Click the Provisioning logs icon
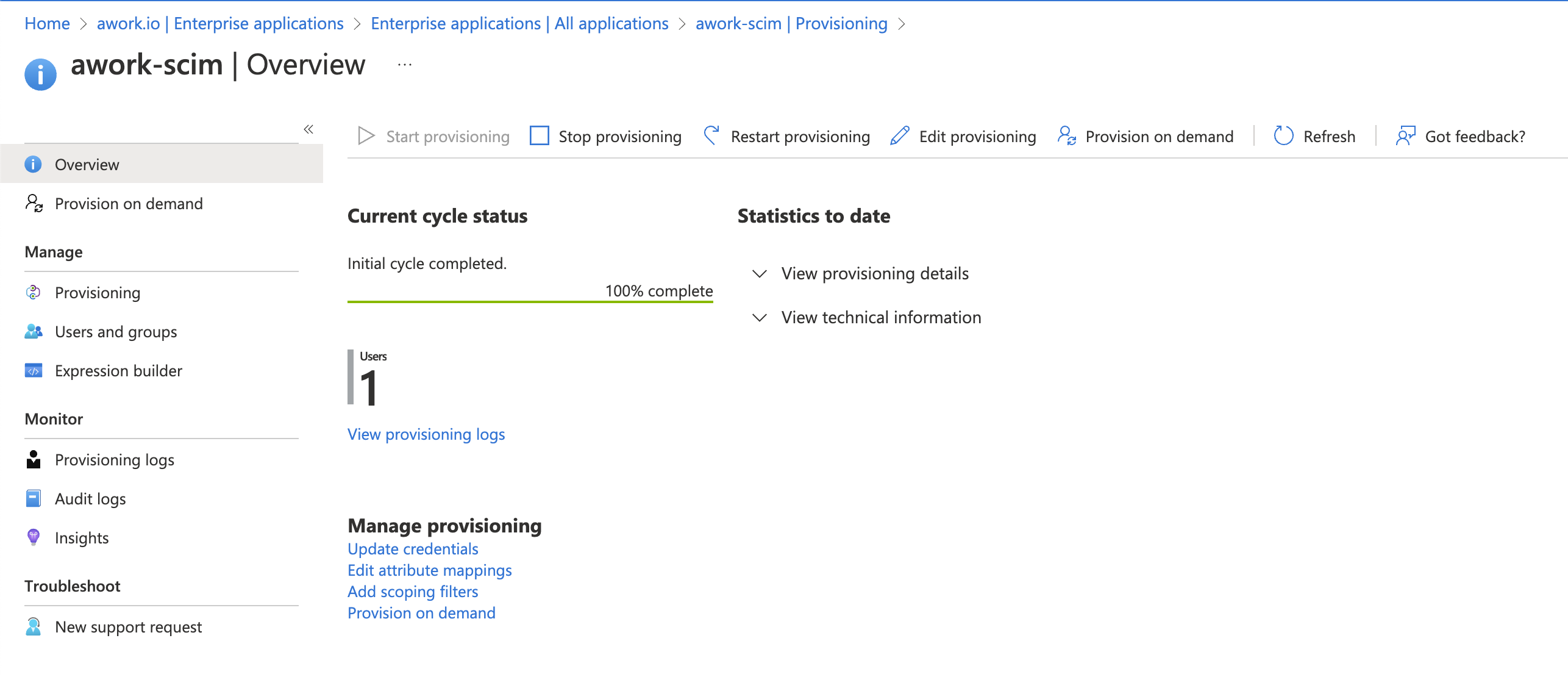This screenshot has height=677, width=1568. [34, 459]
